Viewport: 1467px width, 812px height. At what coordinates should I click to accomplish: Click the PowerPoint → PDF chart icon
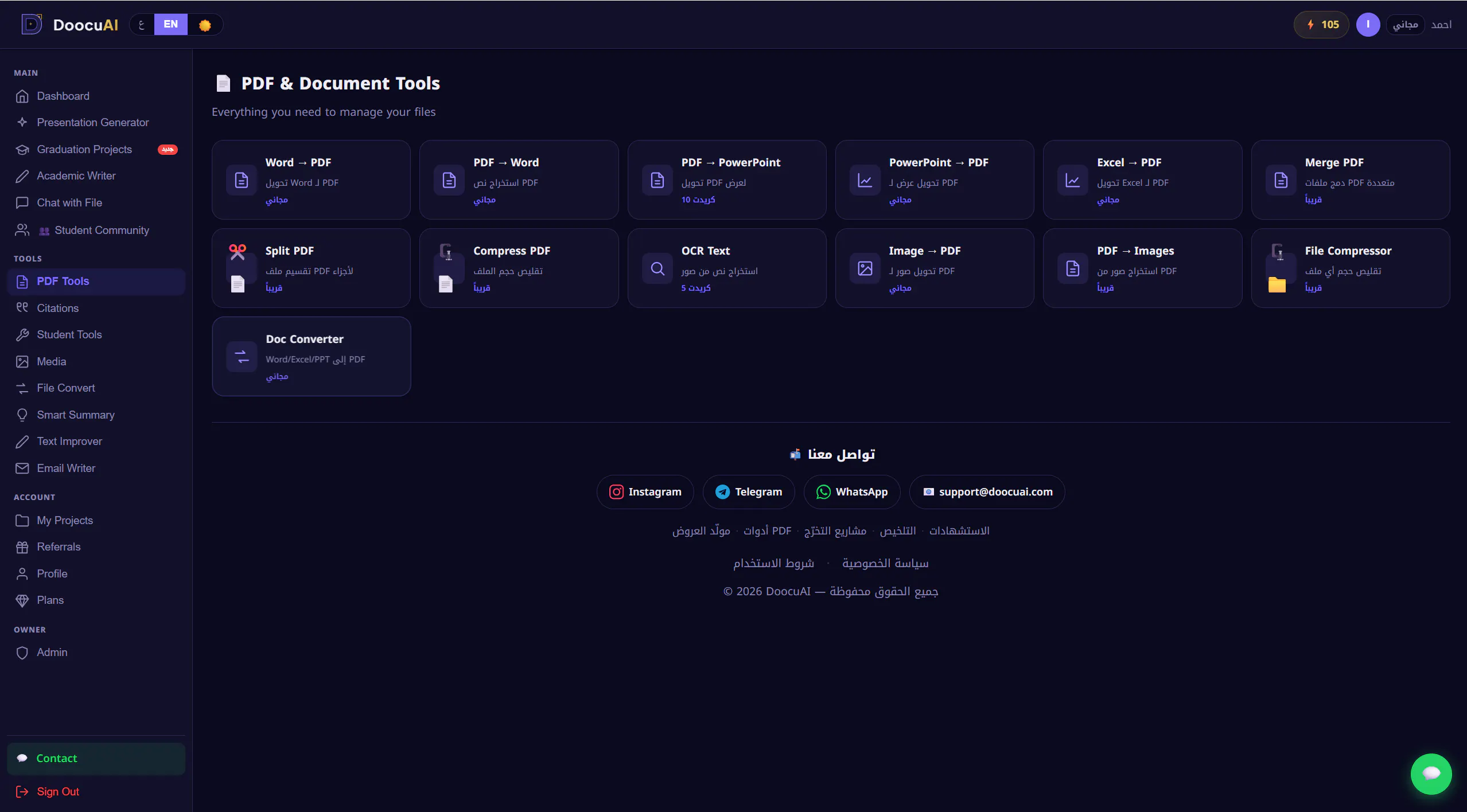[x=865, y=180]
